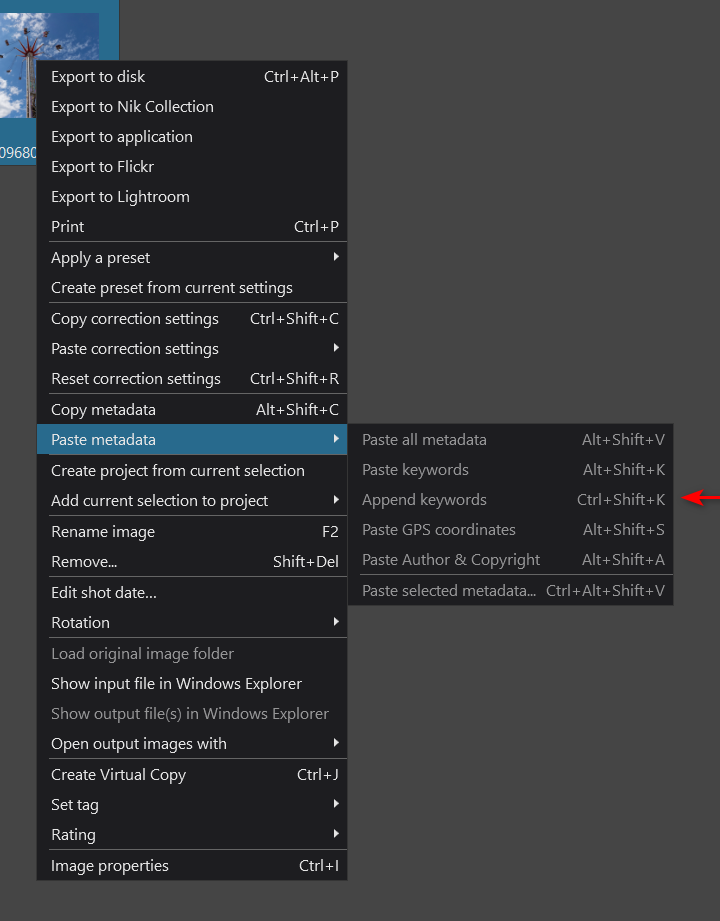This screenshot has width=720, height=921.
Task: Choose Paste GPS coordinates
Action: pos(511,530)
